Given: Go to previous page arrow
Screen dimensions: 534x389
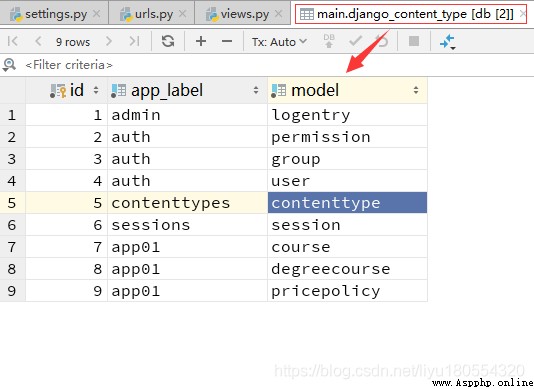Looking at the screenshot, I should (38, 41).
